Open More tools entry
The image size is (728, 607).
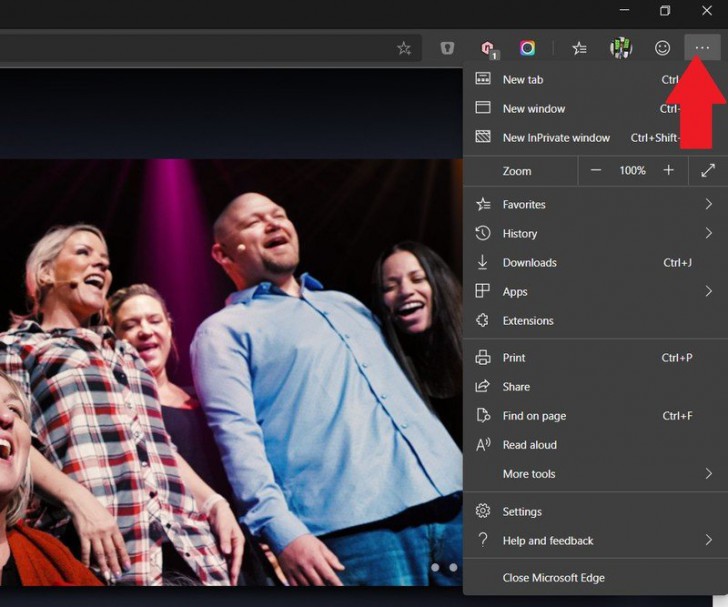click(x=595, y=474)
